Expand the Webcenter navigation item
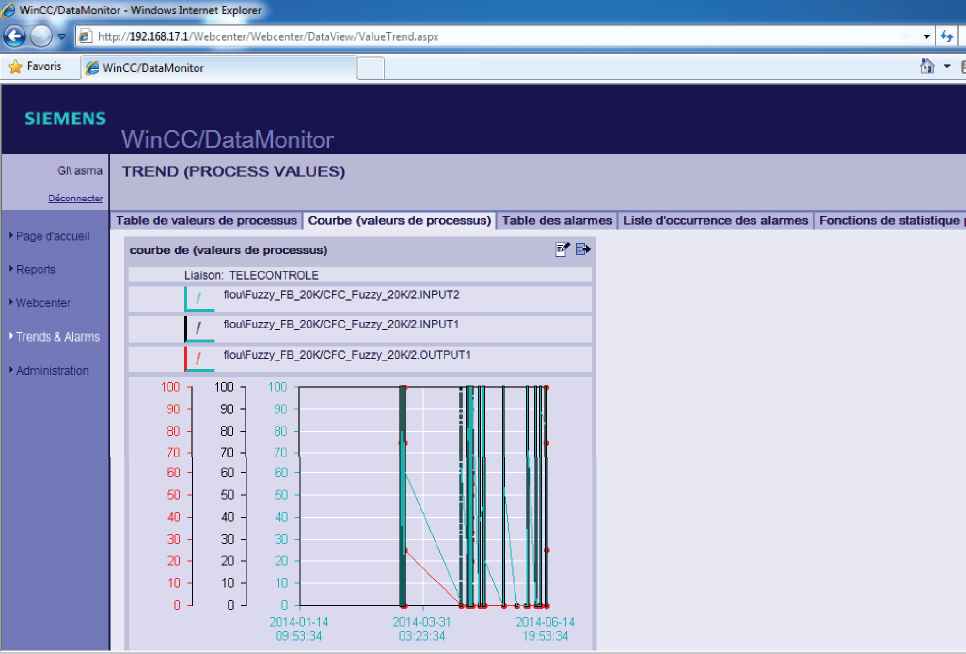Viewport: 966px width, 654px height. point(44,303)
